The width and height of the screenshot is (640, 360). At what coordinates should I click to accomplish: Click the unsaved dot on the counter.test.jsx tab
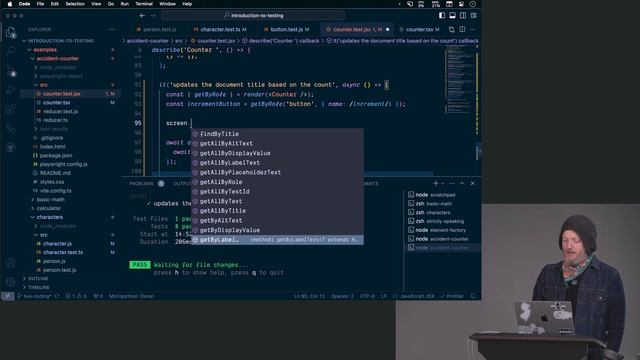coord(387,29)
